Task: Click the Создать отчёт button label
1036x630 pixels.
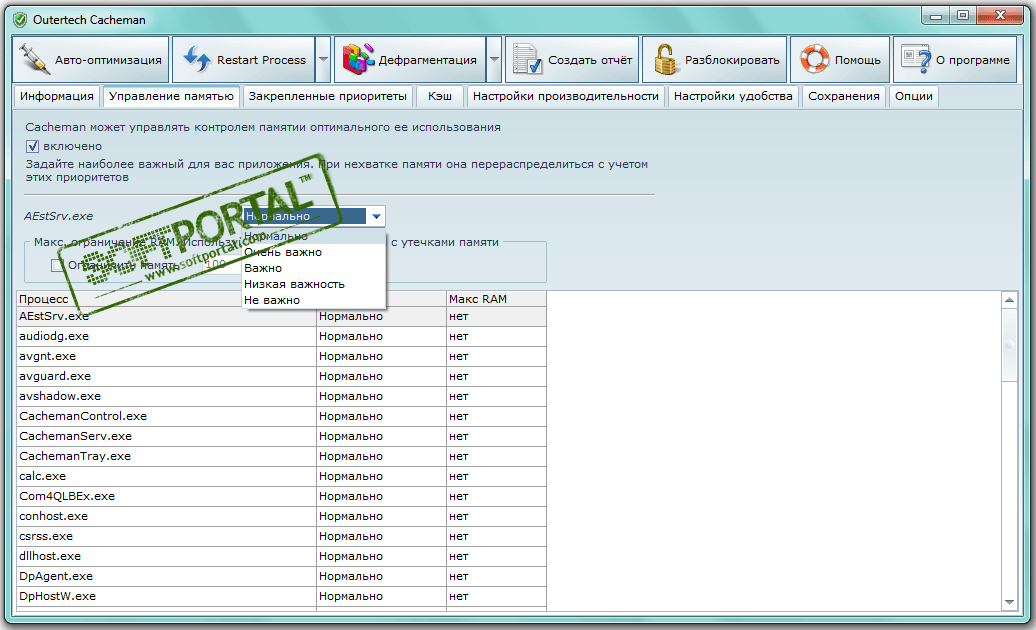Action: pos(590,60)
